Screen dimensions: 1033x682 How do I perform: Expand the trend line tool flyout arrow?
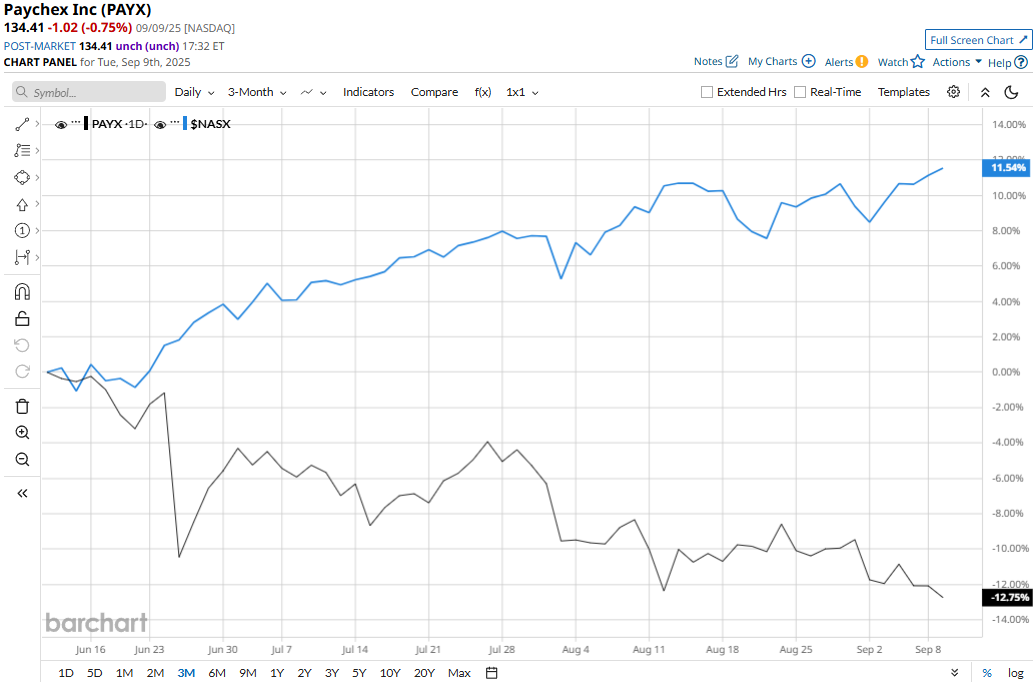coord(37,124)
